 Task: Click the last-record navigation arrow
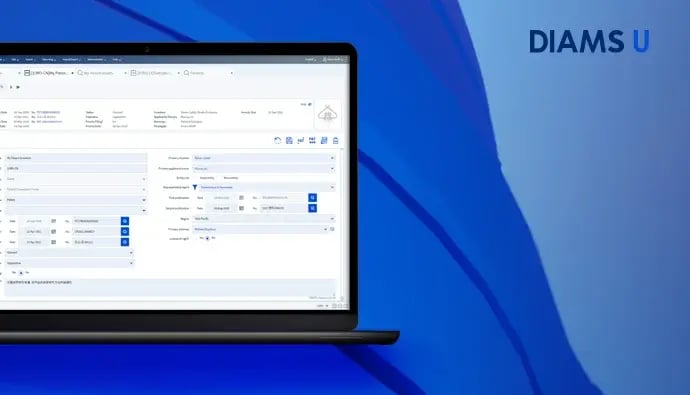pos(18,87)
